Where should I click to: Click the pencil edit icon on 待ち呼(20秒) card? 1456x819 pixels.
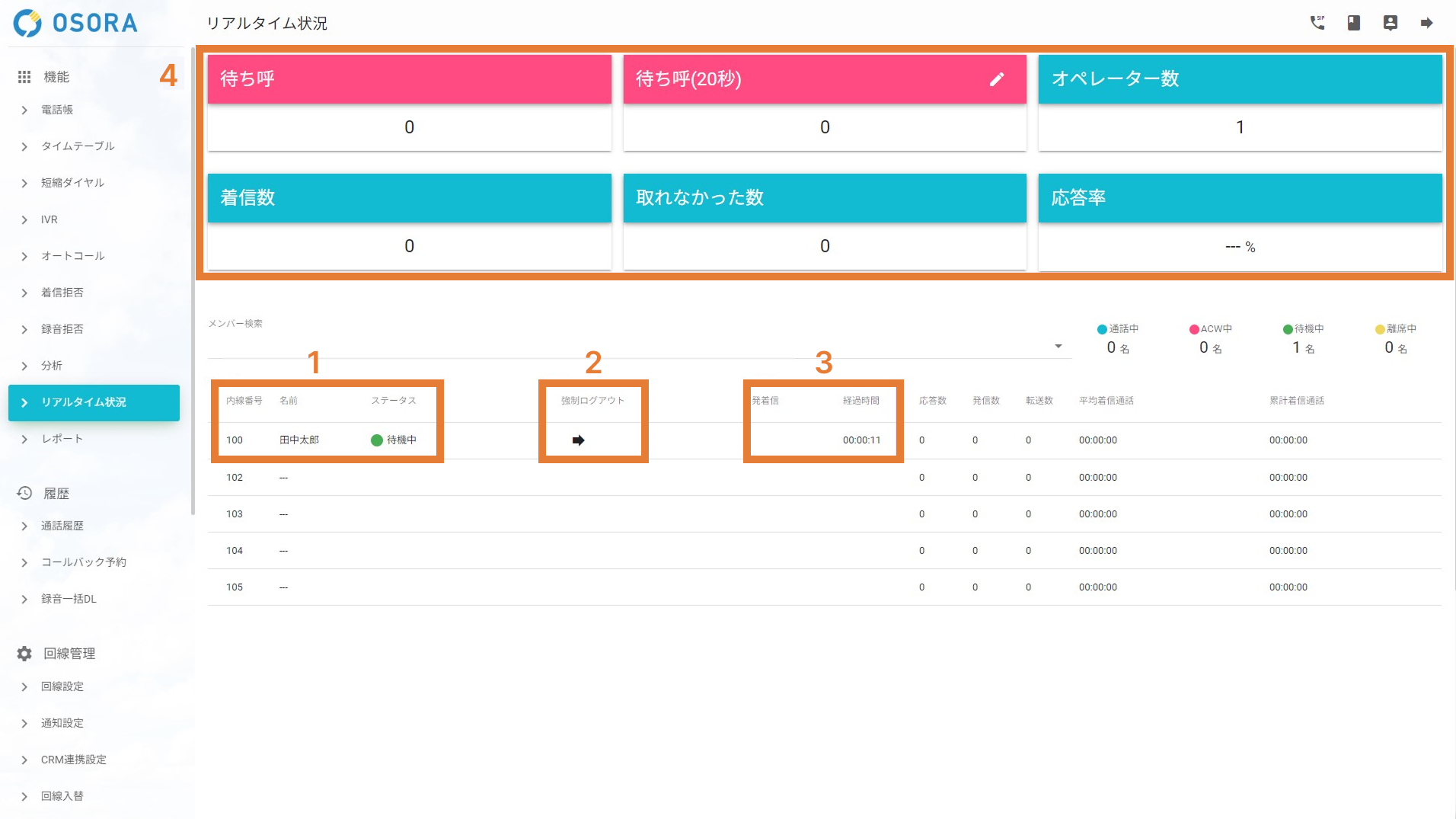coord(996,79)
